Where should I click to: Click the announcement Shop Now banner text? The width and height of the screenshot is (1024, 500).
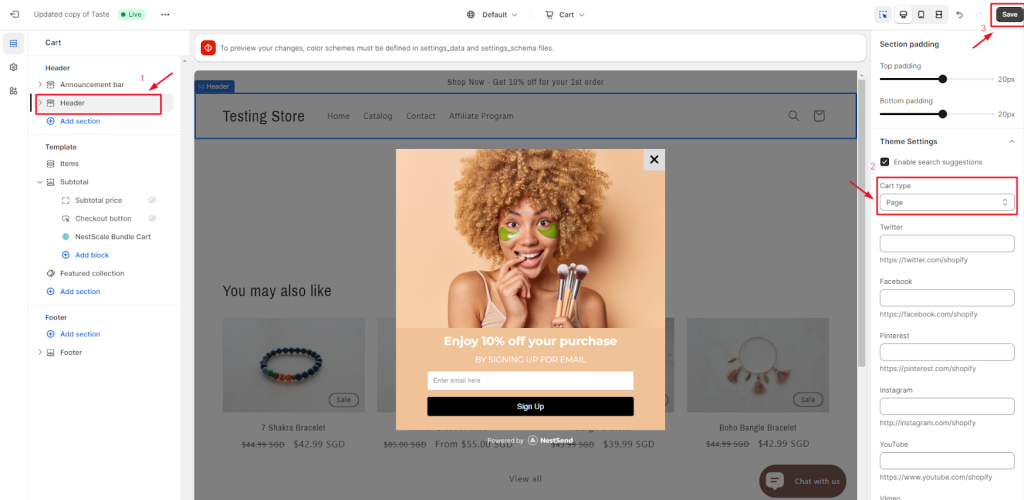pos(525,82)
